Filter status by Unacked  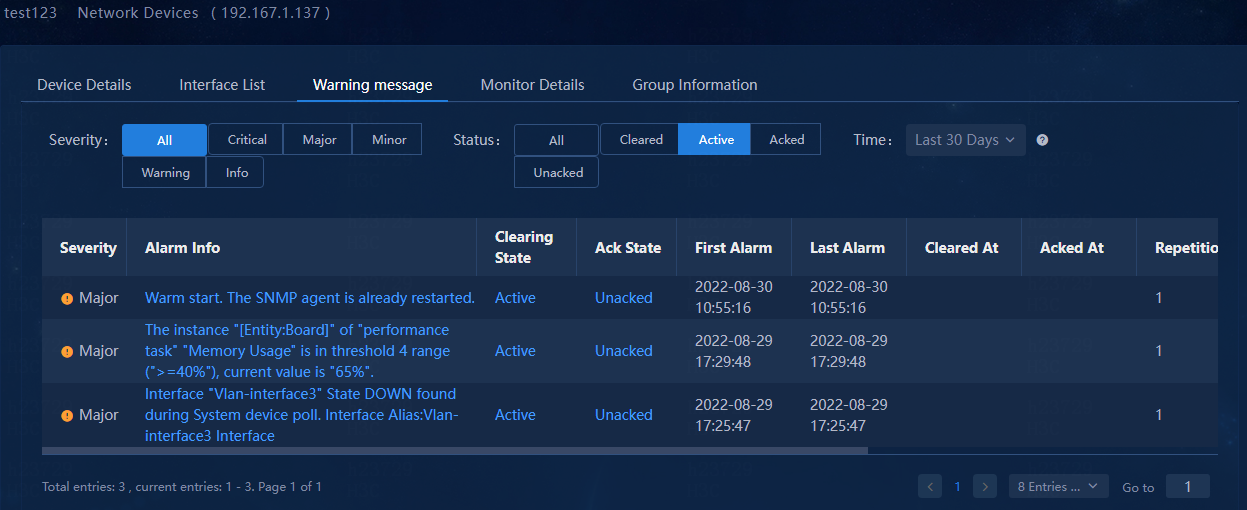[558, 173]
